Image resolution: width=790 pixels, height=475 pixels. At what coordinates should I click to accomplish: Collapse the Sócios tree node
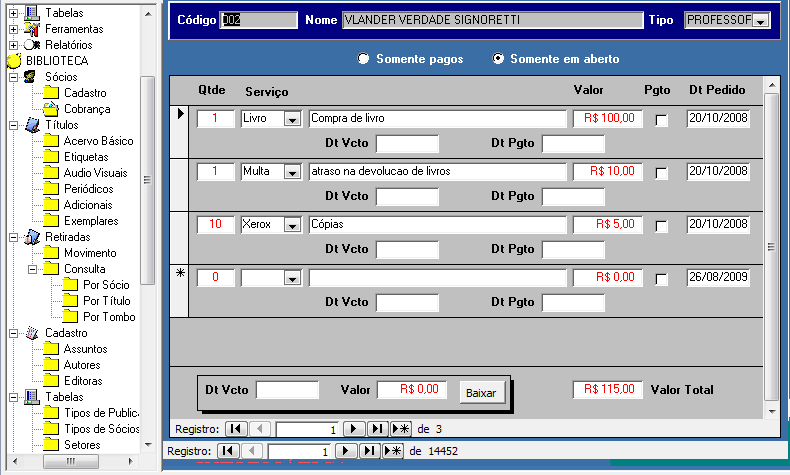click(x=14, y=77)
